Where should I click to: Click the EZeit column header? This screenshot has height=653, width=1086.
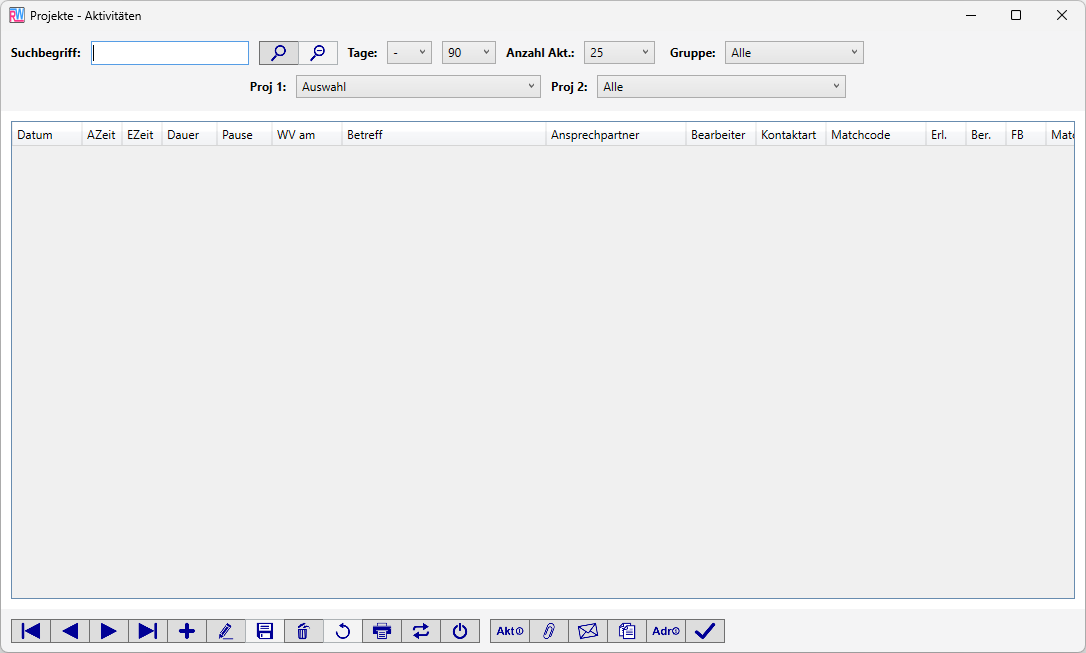[x=141, y=135]
